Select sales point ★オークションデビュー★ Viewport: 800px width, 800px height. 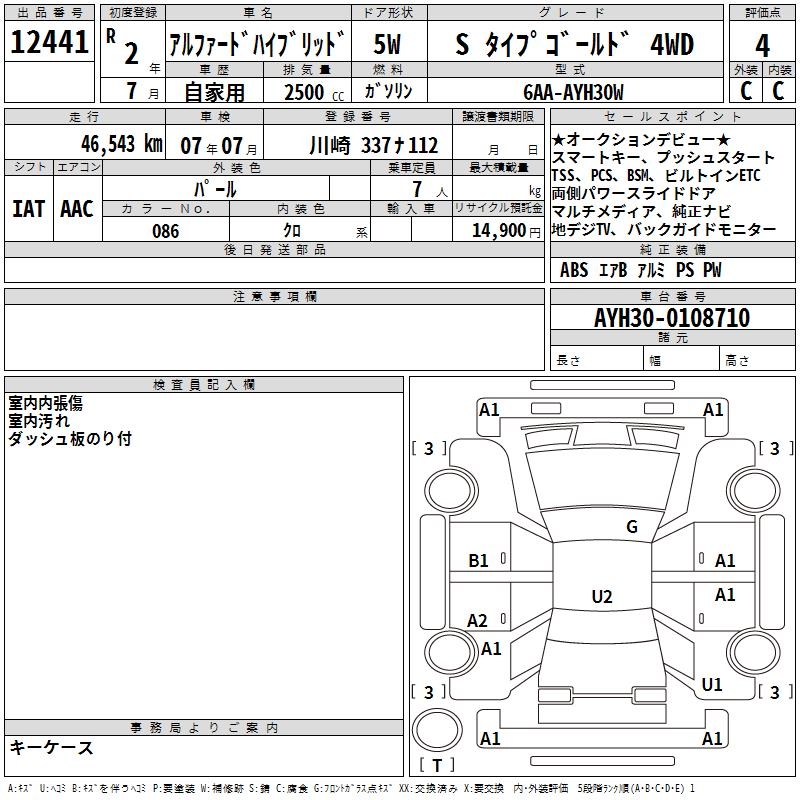click(x=641, y=139)
